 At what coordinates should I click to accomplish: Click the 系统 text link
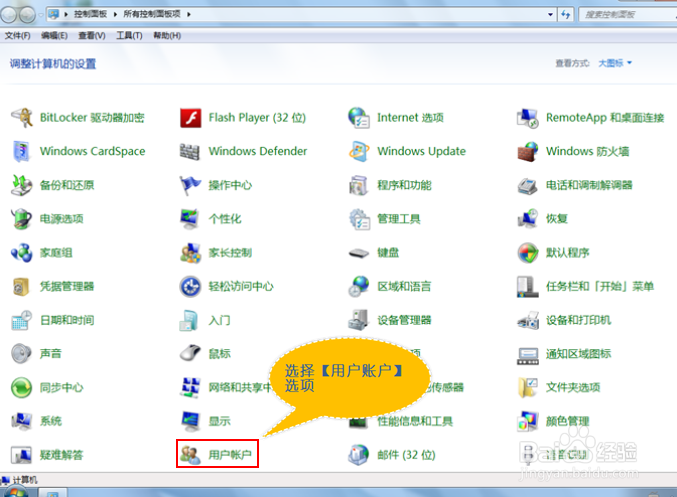pyautogui.click(x=51, y=421)
